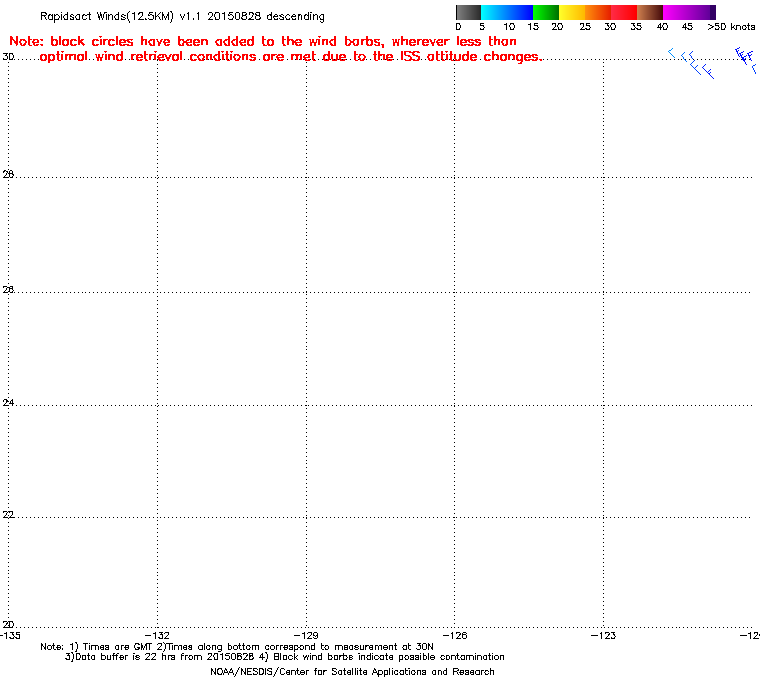Screen dimensions: 760x688
Task: Click the "Rapidscat Winds(12.5KM) v1.1" title text
Action: pos(120,16)
